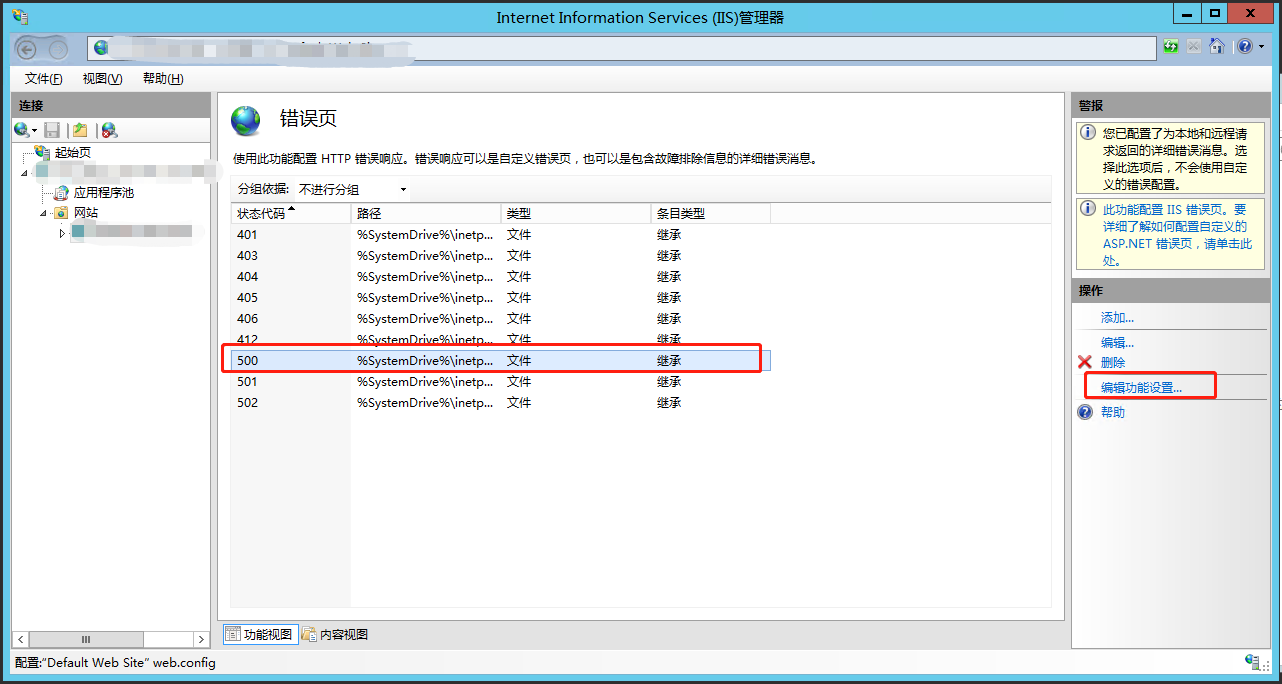This screenshot has height=684, width=1282.
Task: Open the 视图(V) menu
Action: coord(102,79)
